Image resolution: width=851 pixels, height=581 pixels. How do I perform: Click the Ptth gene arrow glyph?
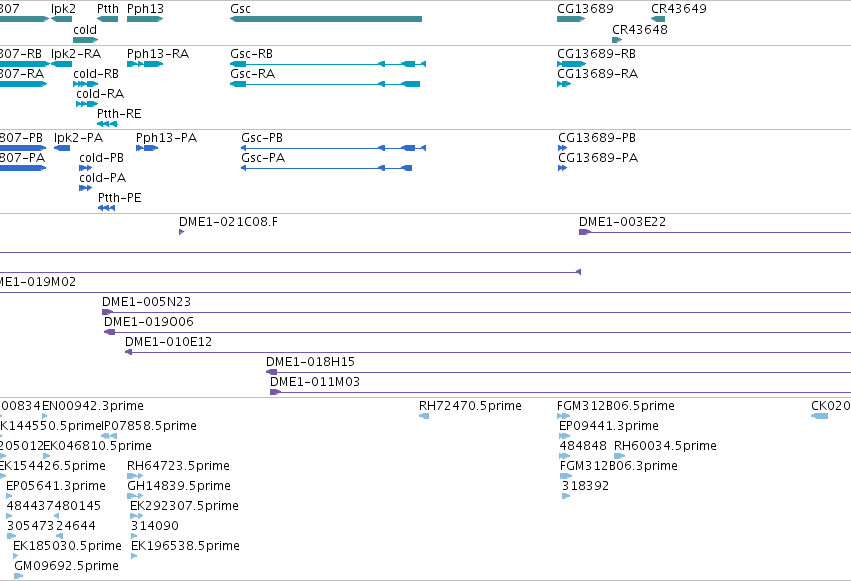click(107, 19)
